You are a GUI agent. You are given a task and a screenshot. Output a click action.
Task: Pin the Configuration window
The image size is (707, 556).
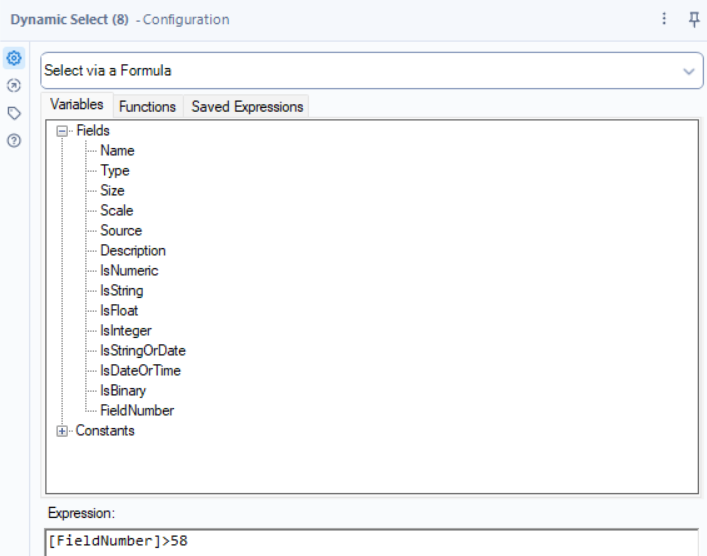tap(694, 19)
